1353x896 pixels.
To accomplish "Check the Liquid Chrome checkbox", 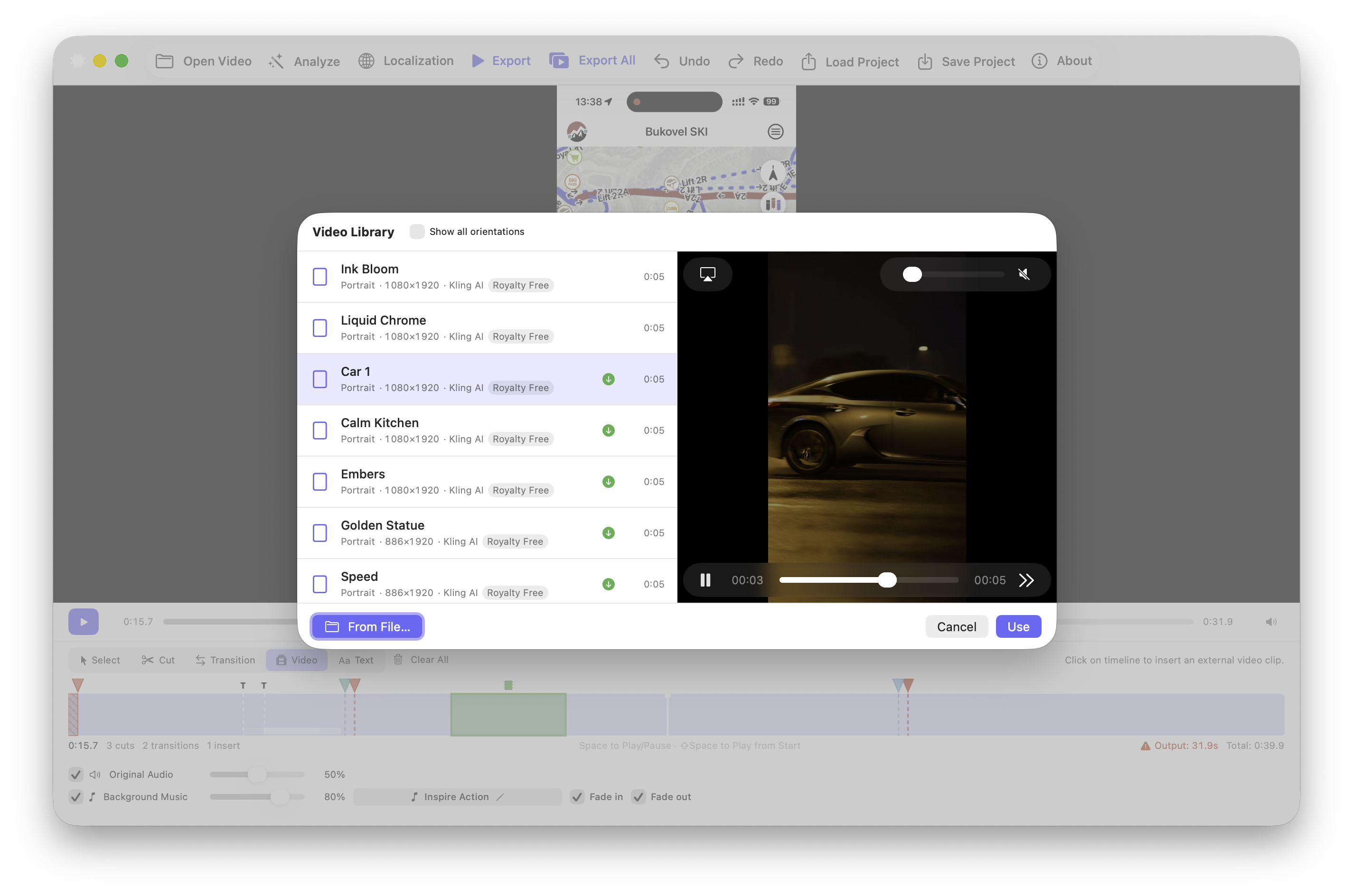I will pos(320,328).
